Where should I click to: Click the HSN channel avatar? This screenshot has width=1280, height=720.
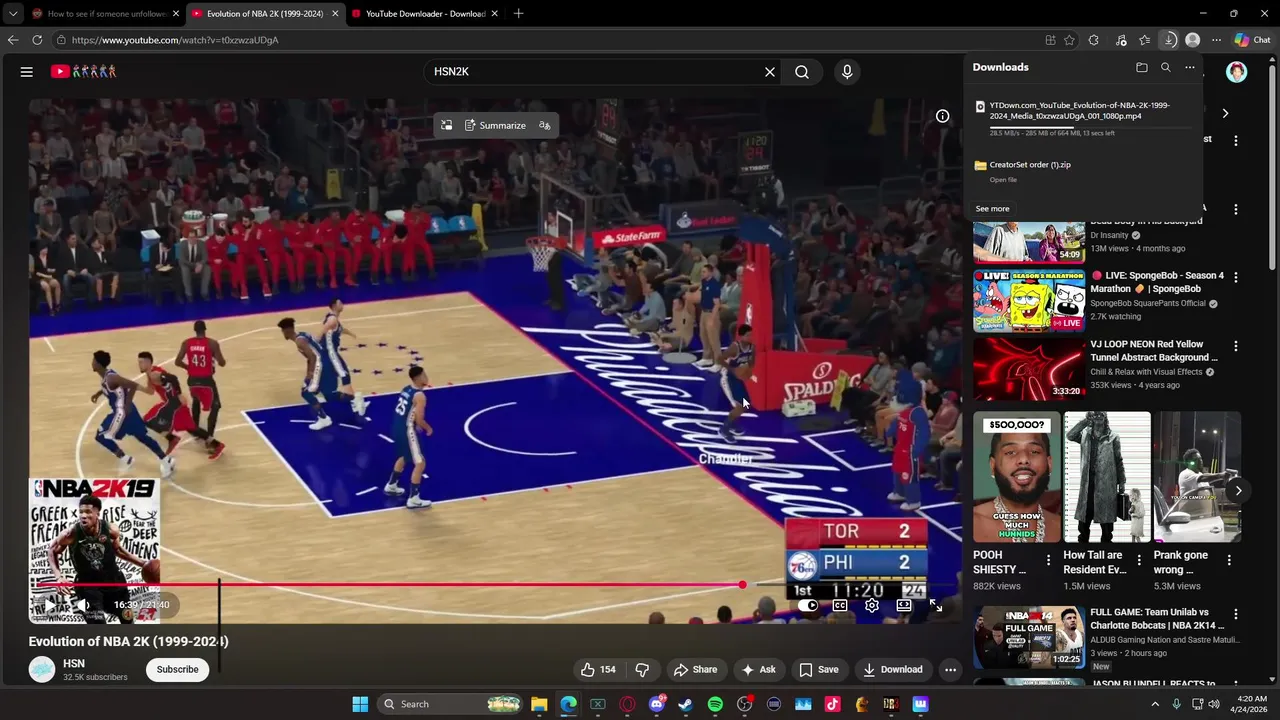coord(42,670)
